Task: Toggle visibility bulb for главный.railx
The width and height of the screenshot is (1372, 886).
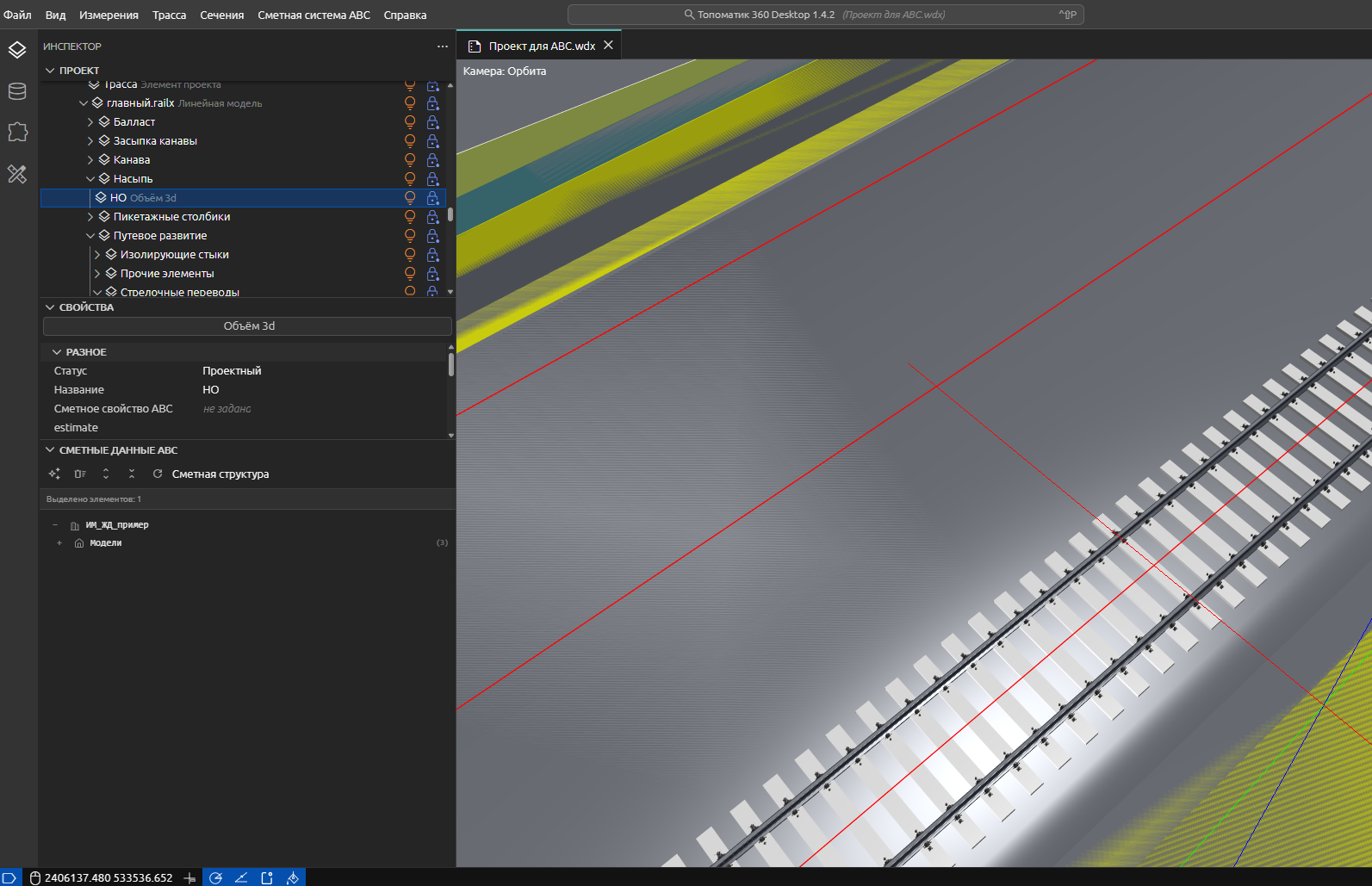Action: 410,103
